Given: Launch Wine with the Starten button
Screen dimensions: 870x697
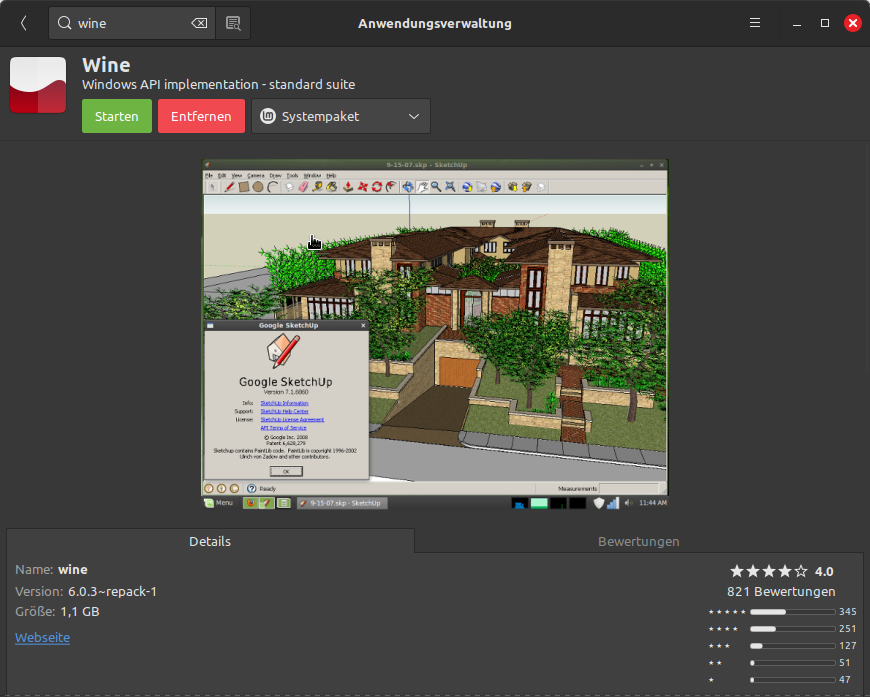Looking at the screenshot, I should [117, 116].
